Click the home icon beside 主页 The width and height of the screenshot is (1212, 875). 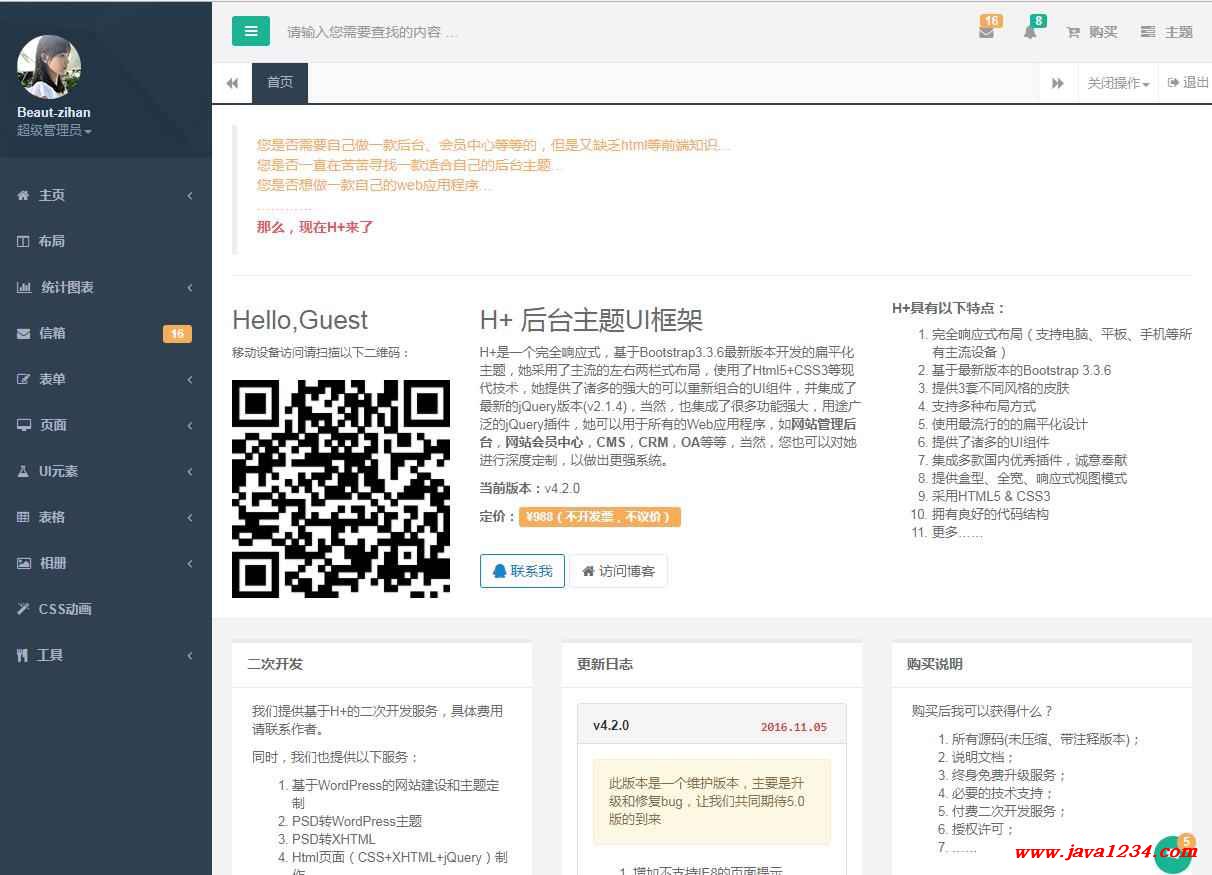point(23,195)
